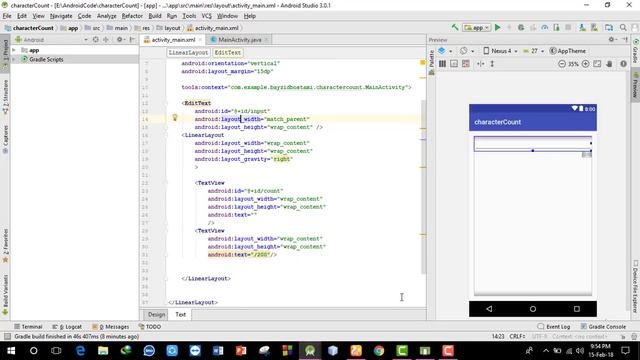Open the Logcat tool window
Image resolution: width=640 pixels, height=360 pixels.
[67, 327]
